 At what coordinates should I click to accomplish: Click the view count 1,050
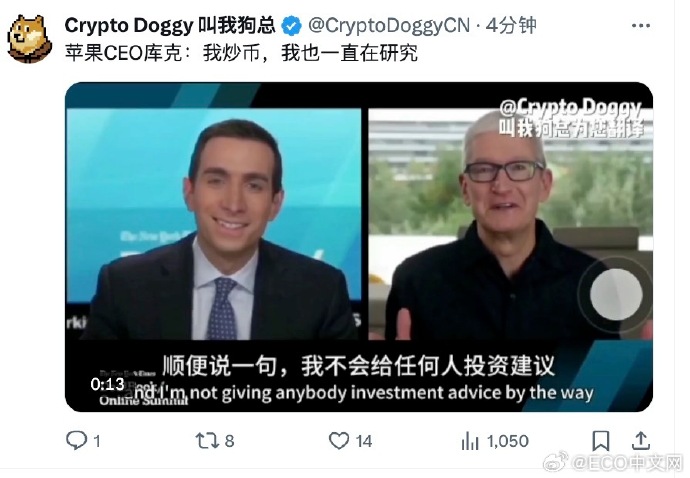[507, 441]
